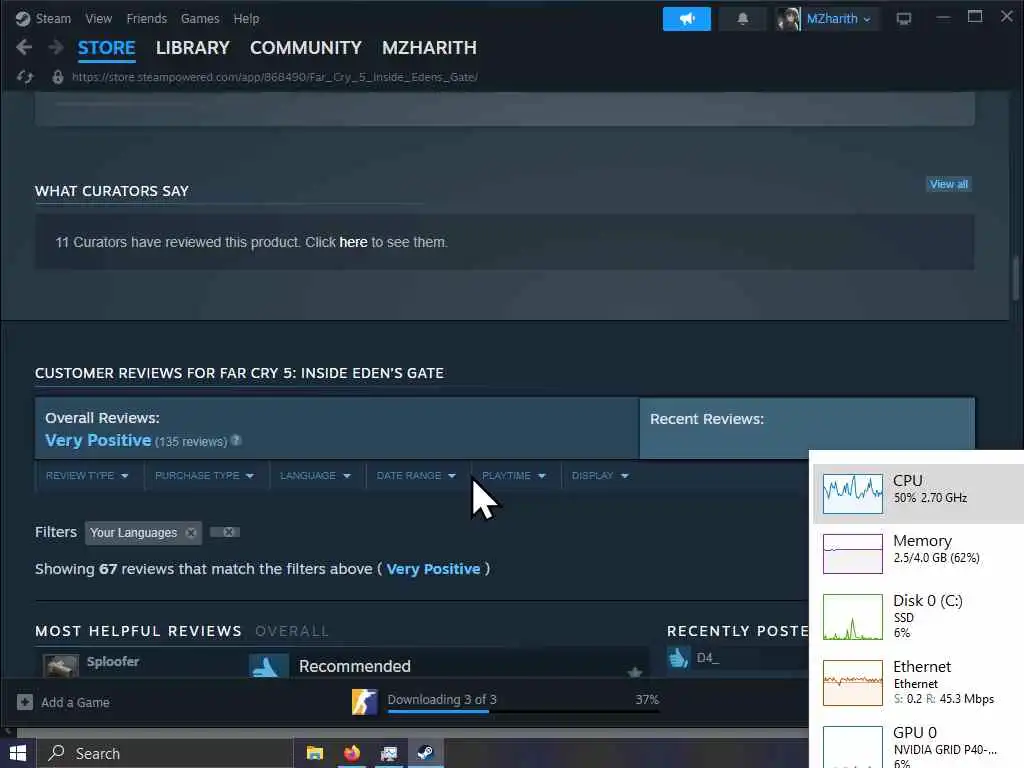Click the Downloading 3 of 3 progress bar

tap(523, 711)
